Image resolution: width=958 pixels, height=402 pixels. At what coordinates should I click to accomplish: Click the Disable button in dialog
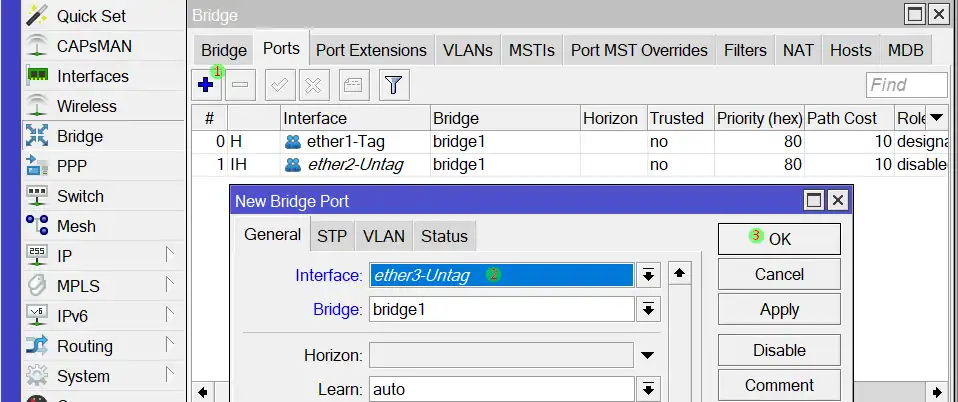coord(779,350)
